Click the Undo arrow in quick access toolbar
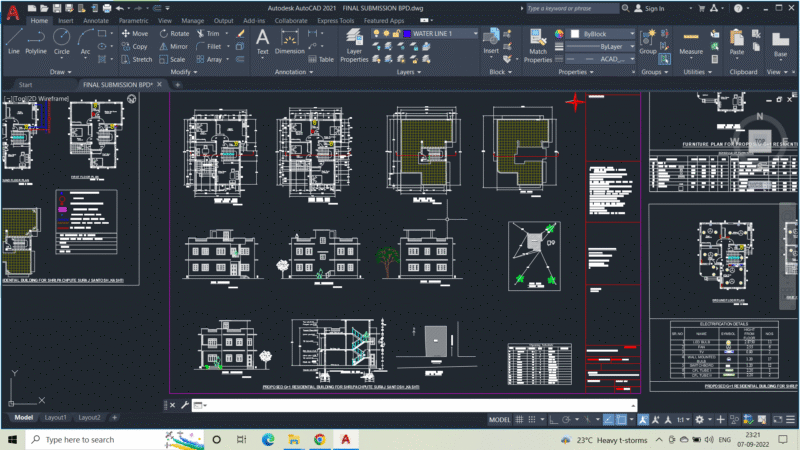The width and height of the screenshot is (800, 450). pyautogui.click(x=120, y=8)
